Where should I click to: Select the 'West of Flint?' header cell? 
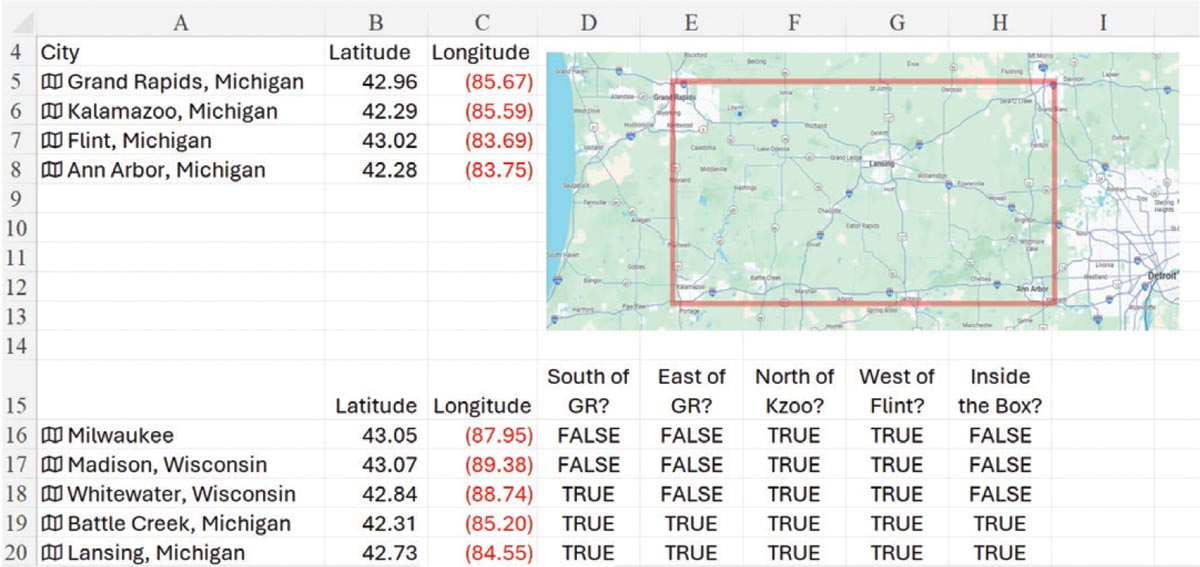[x=897, y=391]
